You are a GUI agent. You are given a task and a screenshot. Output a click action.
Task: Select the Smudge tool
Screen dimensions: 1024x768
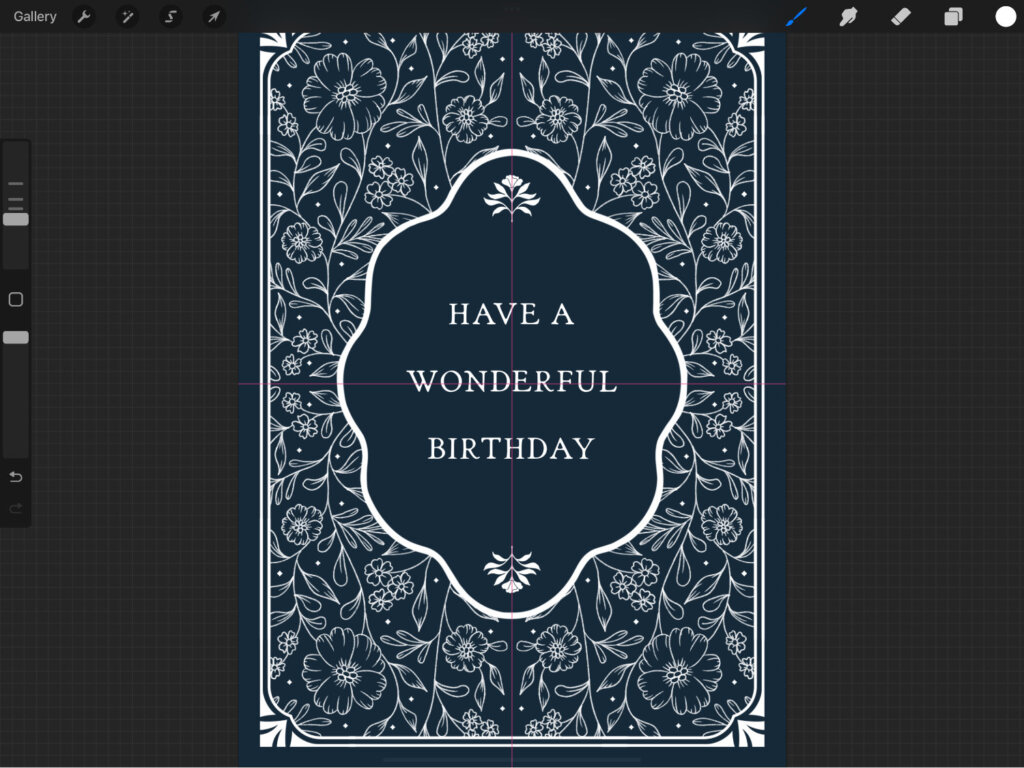848,17
